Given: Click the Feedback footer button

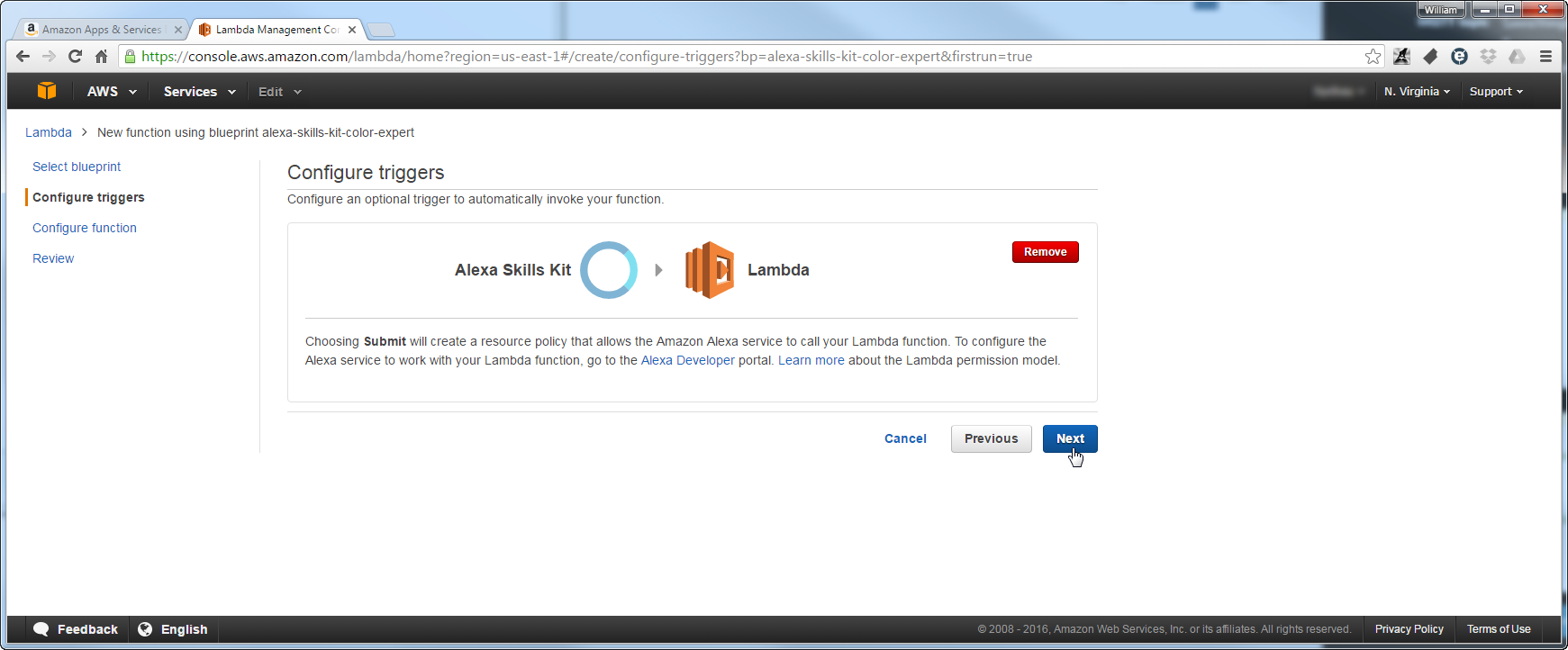Looking at the screenshot, I should [x=76, y=629].
